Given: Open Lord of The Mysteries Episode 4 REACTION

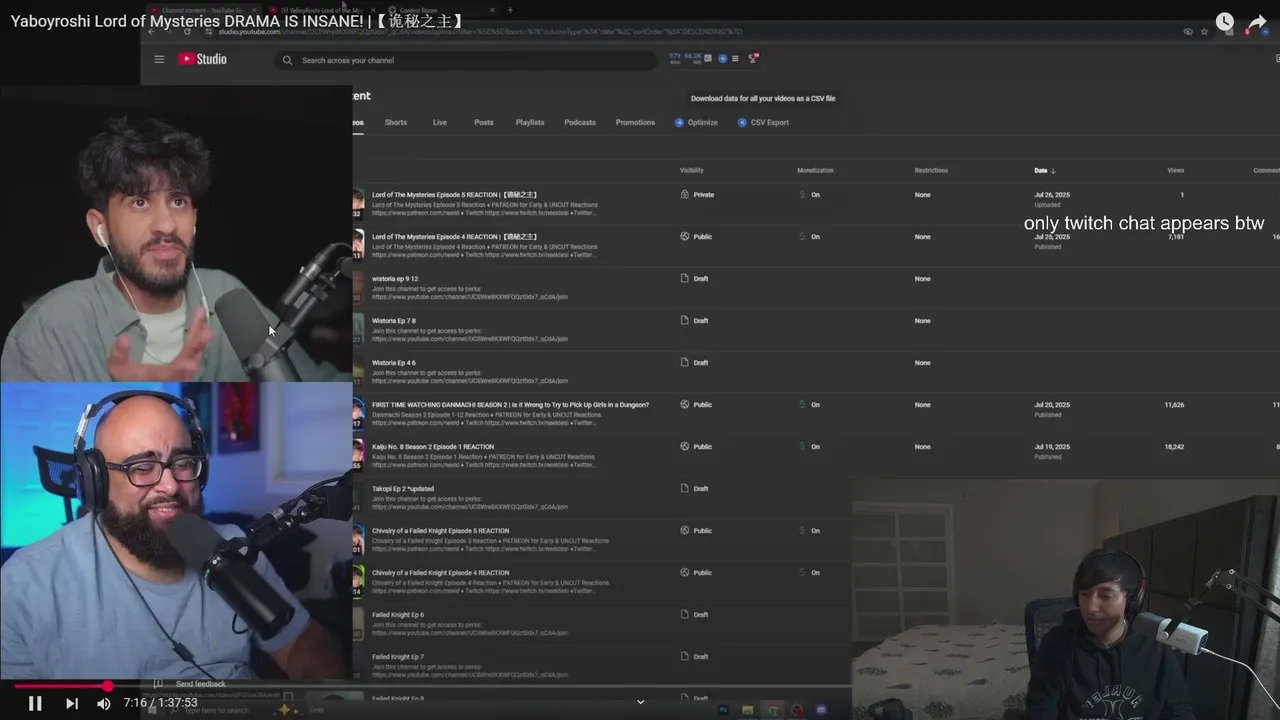Looking at the screenshot, I should point(455,237).
